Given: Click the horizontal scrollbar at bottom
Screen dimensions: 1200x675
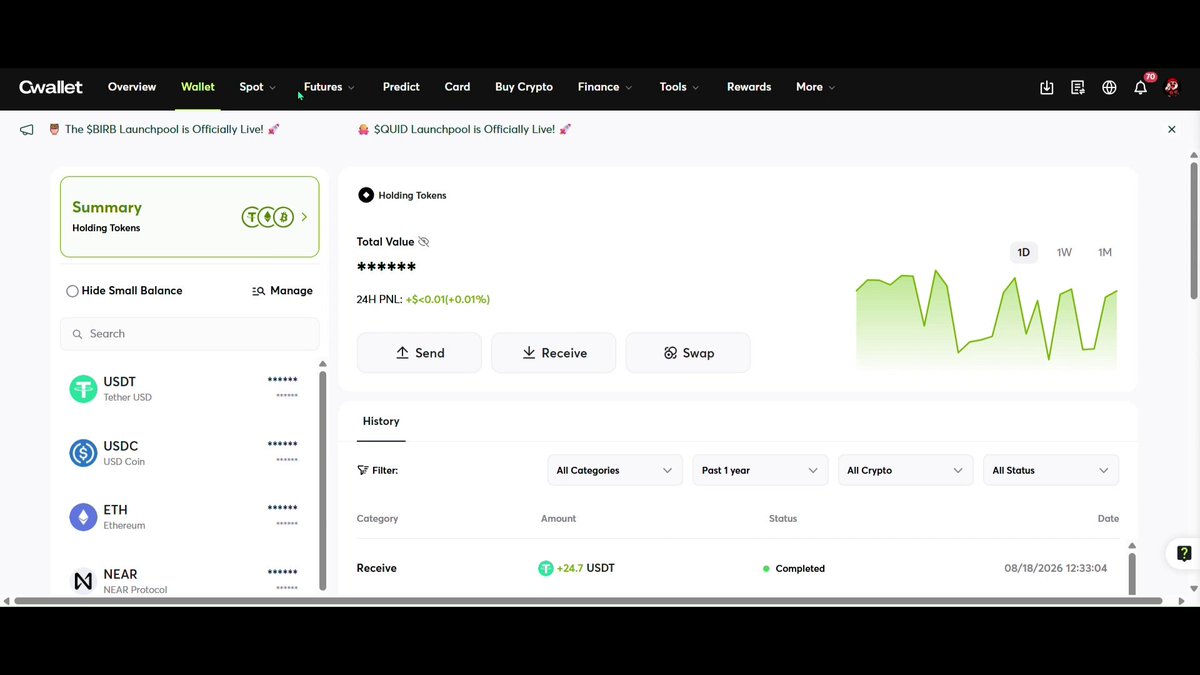Looking at the screenshot, I should 588,601.
